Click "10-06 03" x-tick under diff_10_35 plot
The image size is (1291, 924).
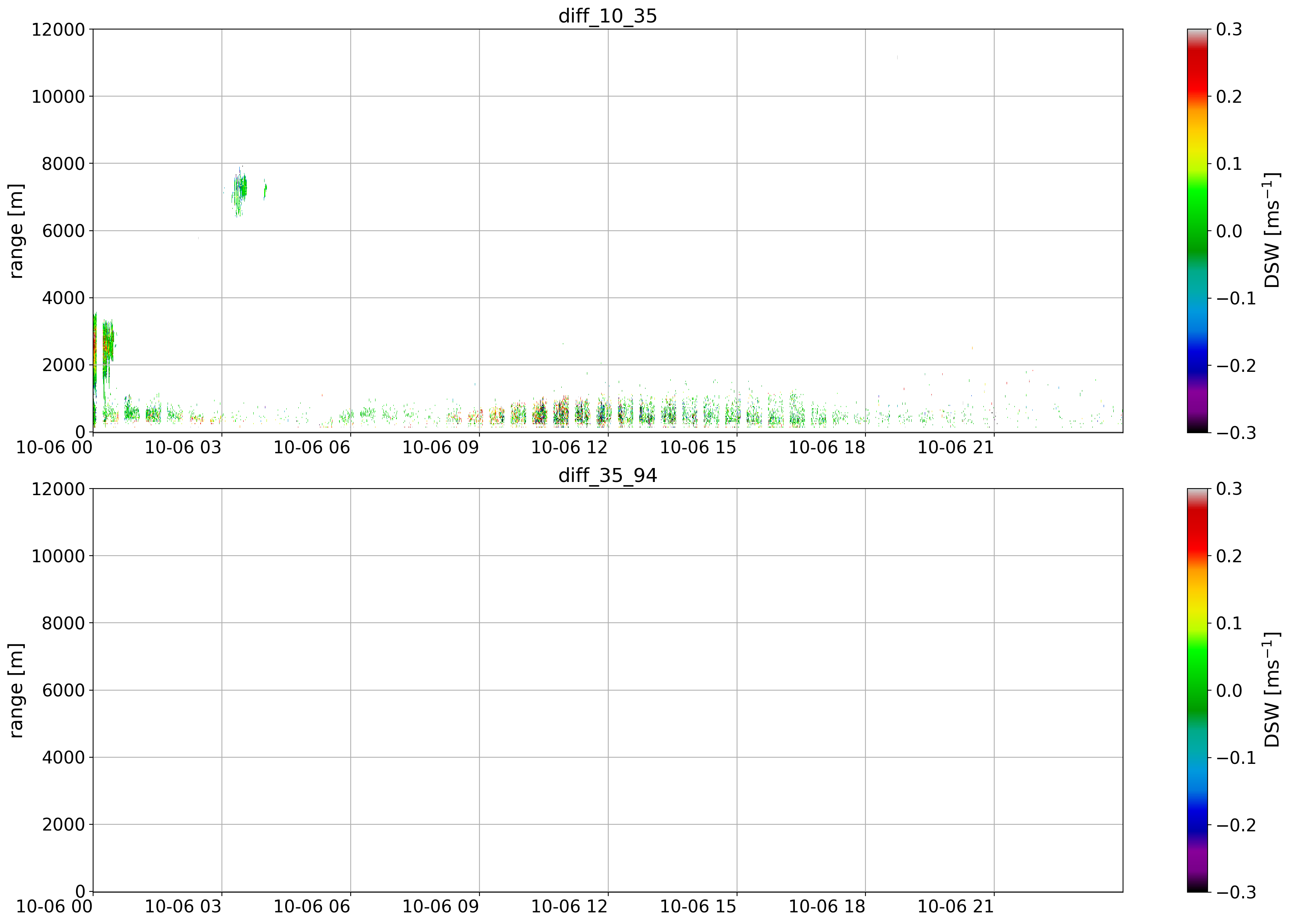click(x=183, y=447)
